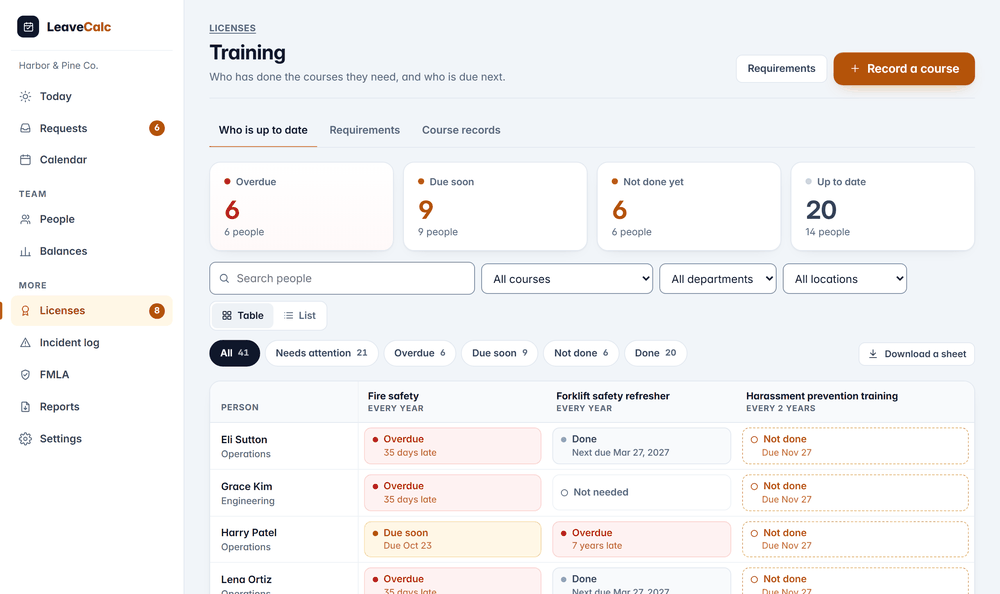Click Eli Sutton's name

pos(244,440)
